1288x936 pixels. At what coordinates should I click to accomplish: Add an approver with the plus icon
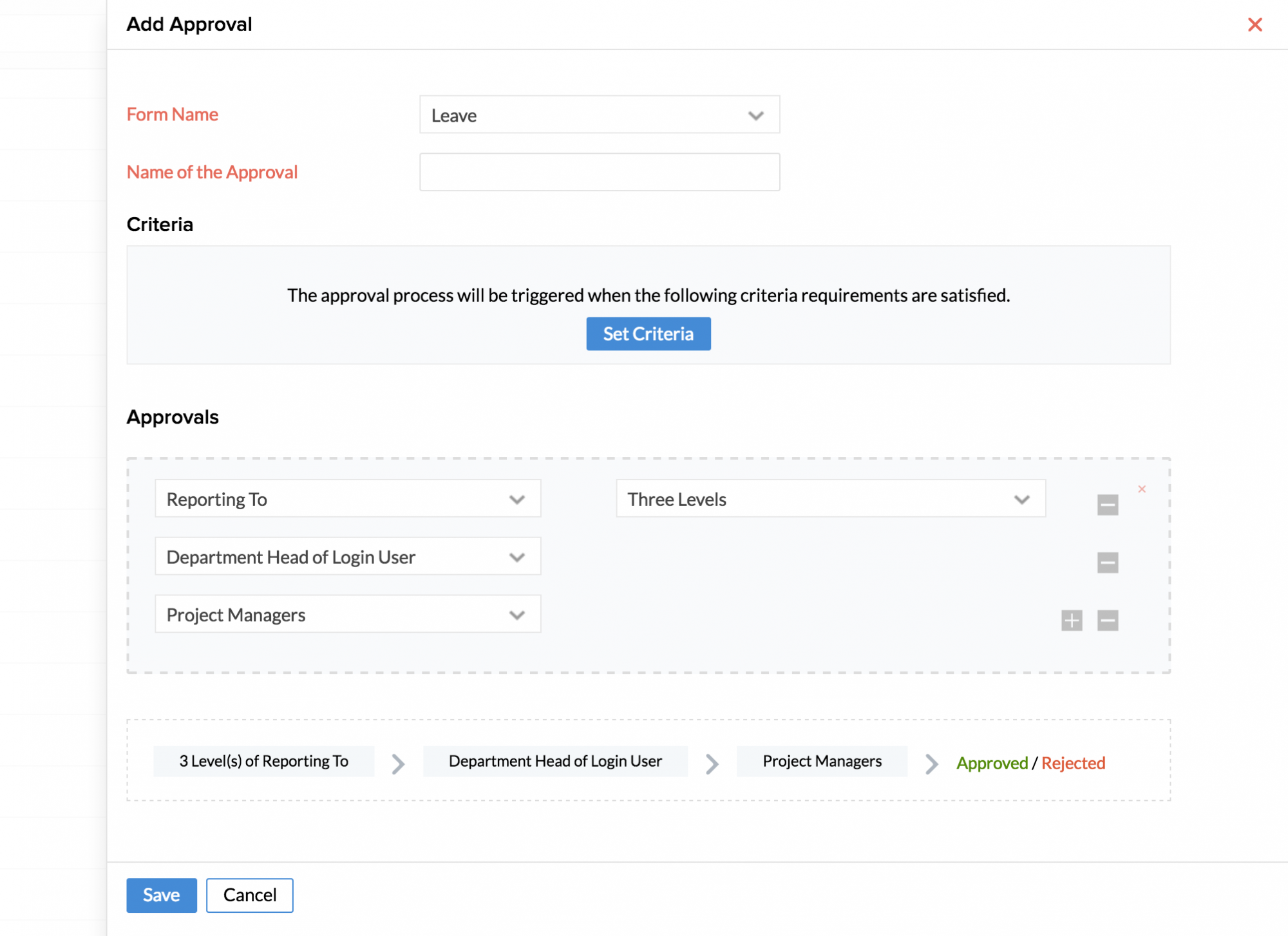[x=1071, y=621]
